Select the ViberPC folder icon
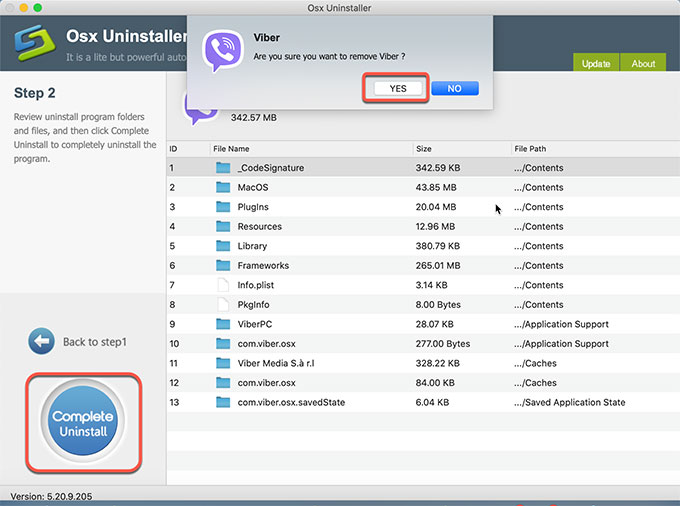Image resolution: width=680 pixels, height=506 pixels. click(x=223, y=323)
